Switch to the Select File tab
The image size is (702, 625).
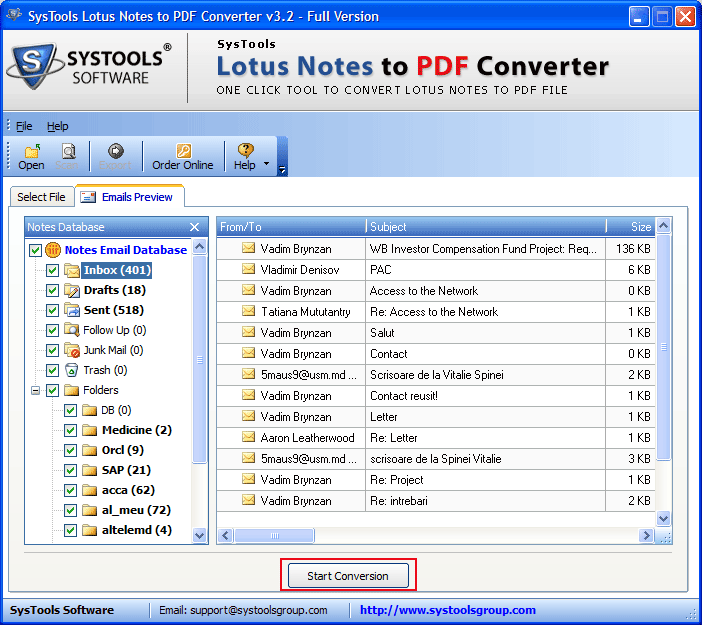tap(41, 197)
